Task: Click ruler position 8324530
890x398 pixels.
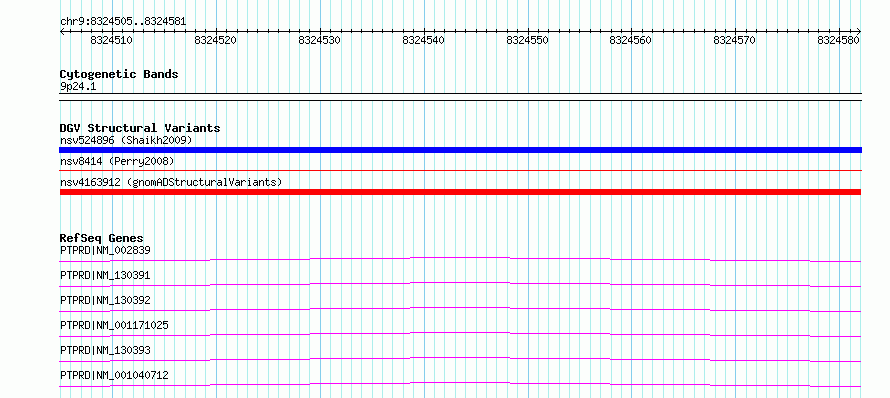Action: tap(319, 40)
